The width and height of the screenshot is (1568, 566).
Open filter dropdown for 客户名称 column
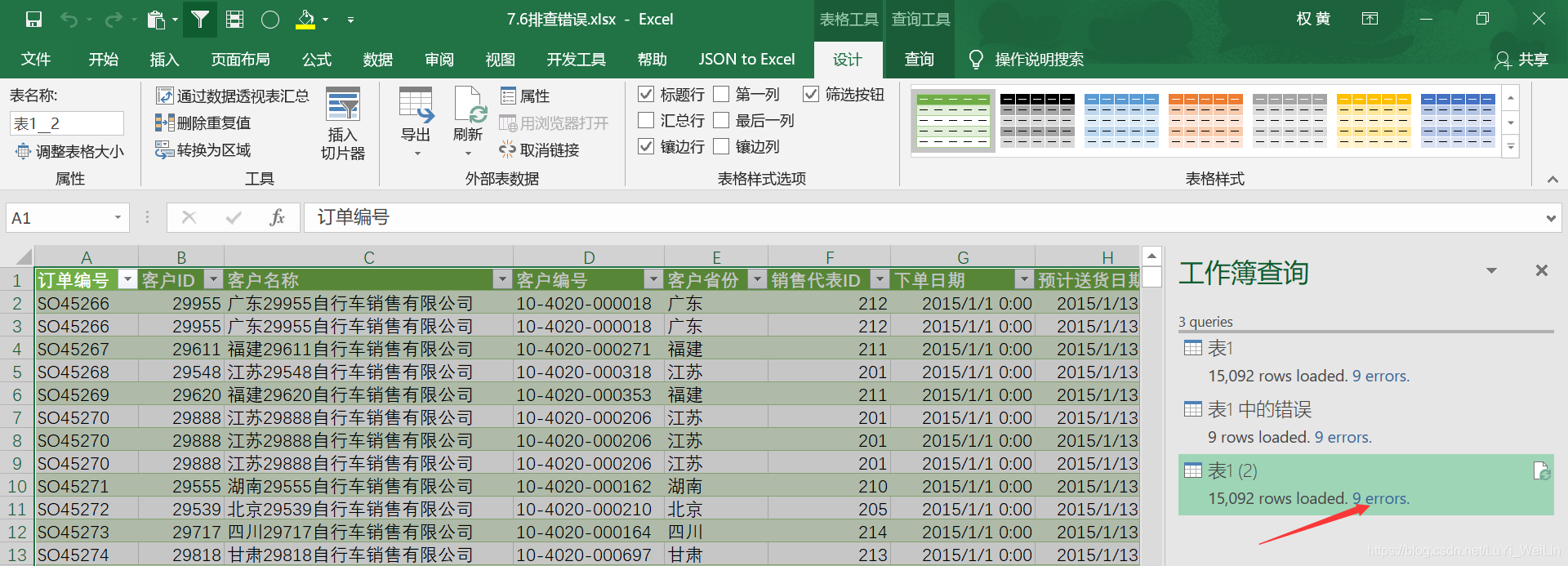point(502,280)
